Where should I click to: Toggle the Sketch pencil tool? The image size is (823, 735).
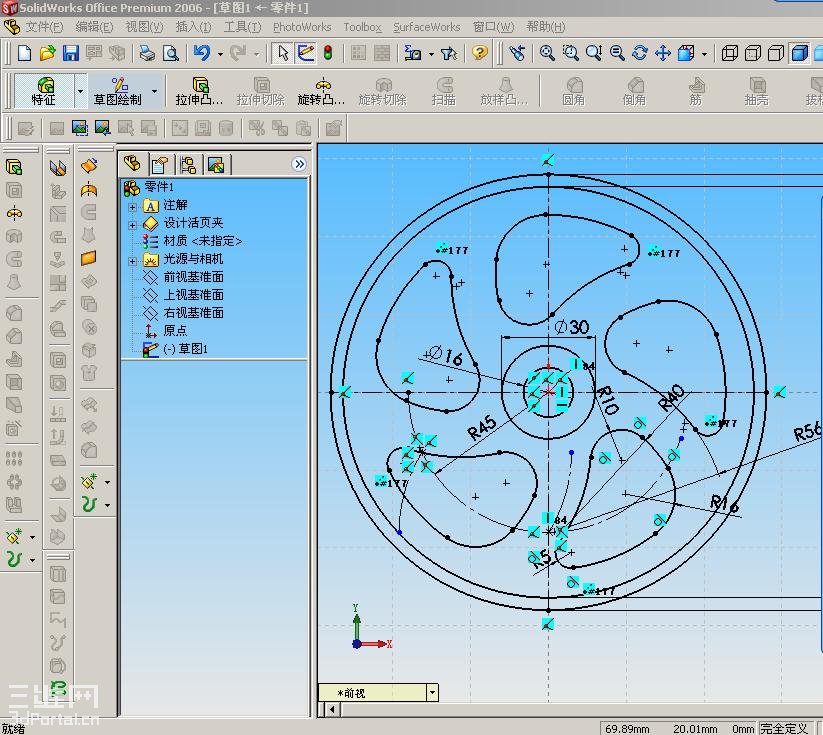tap(306, 53)
